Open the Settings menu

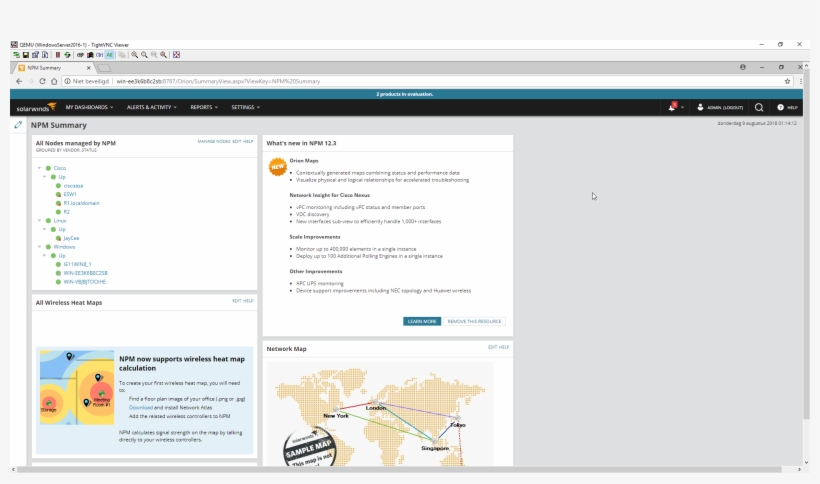245,107
